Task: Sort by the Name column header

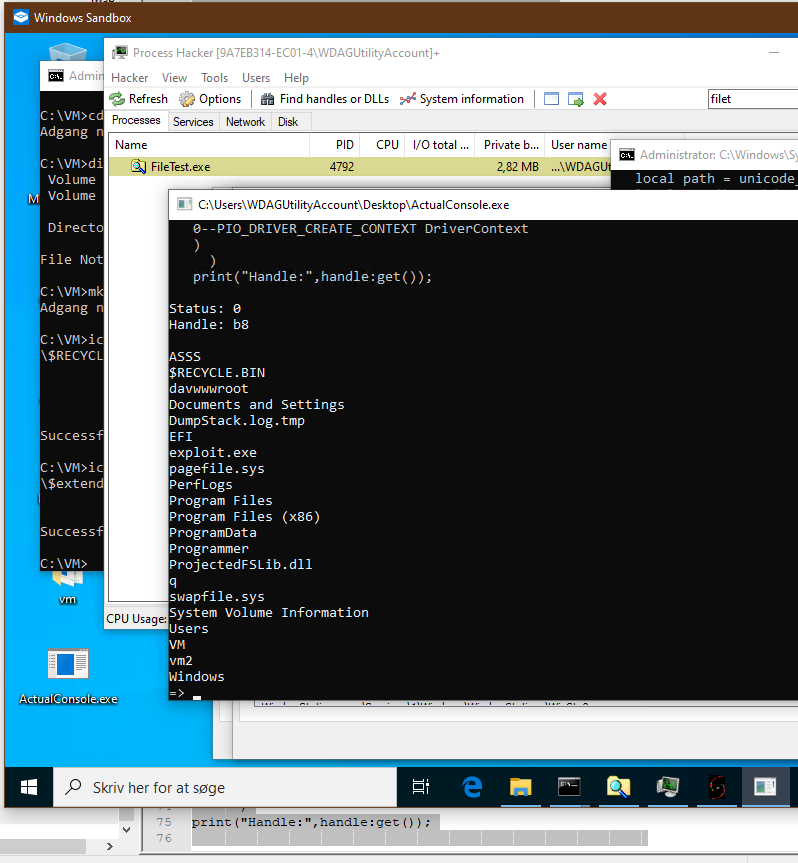Action: (209, 145)
